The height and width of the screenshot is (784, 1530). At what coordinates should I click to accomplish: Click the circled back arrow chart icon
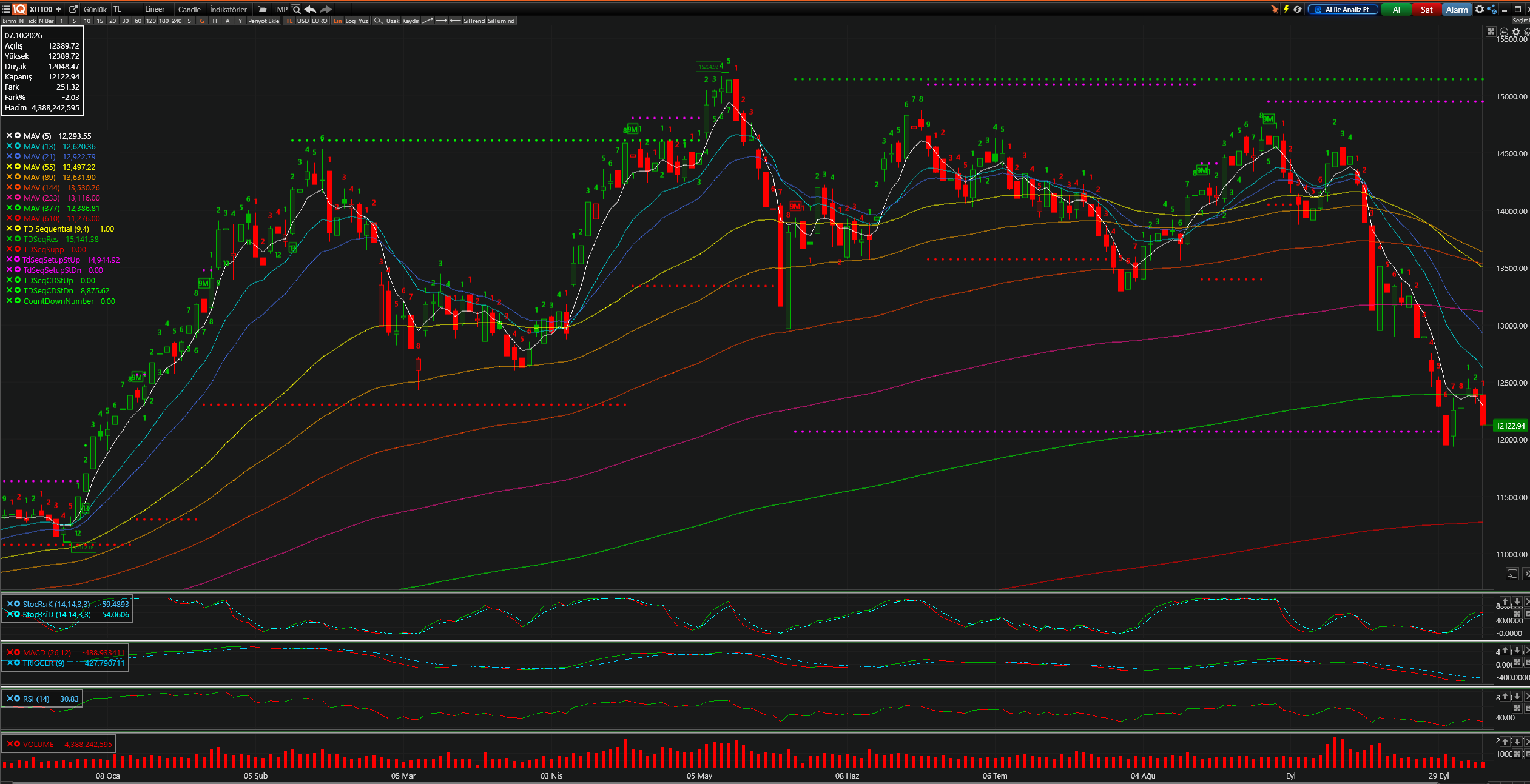pos(1503,32)
